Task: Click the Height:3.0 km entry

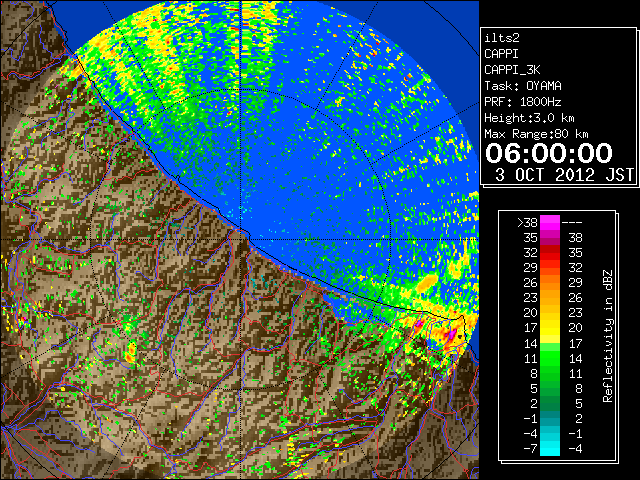Action: click(x=529, y=118)
